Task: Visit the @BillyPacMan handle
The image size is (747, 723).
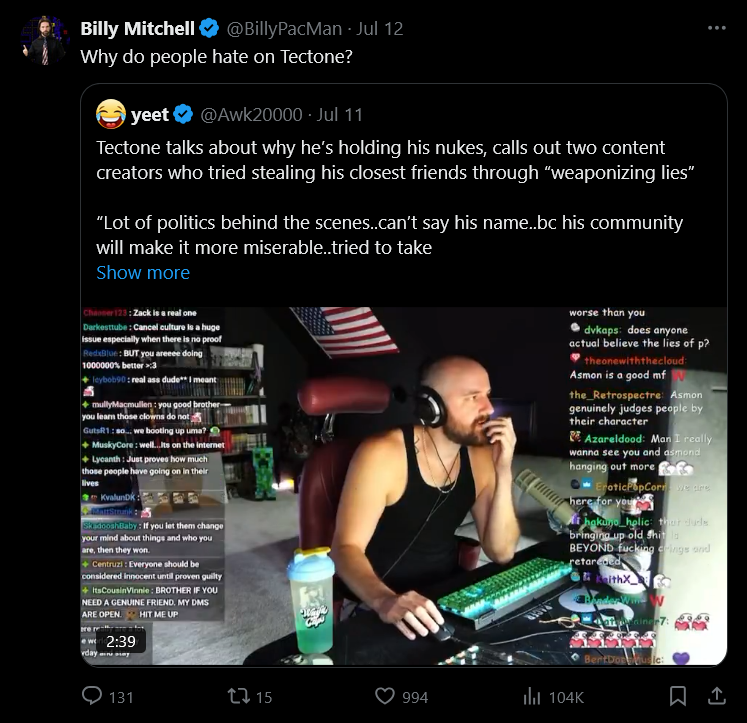Action: 284,29
